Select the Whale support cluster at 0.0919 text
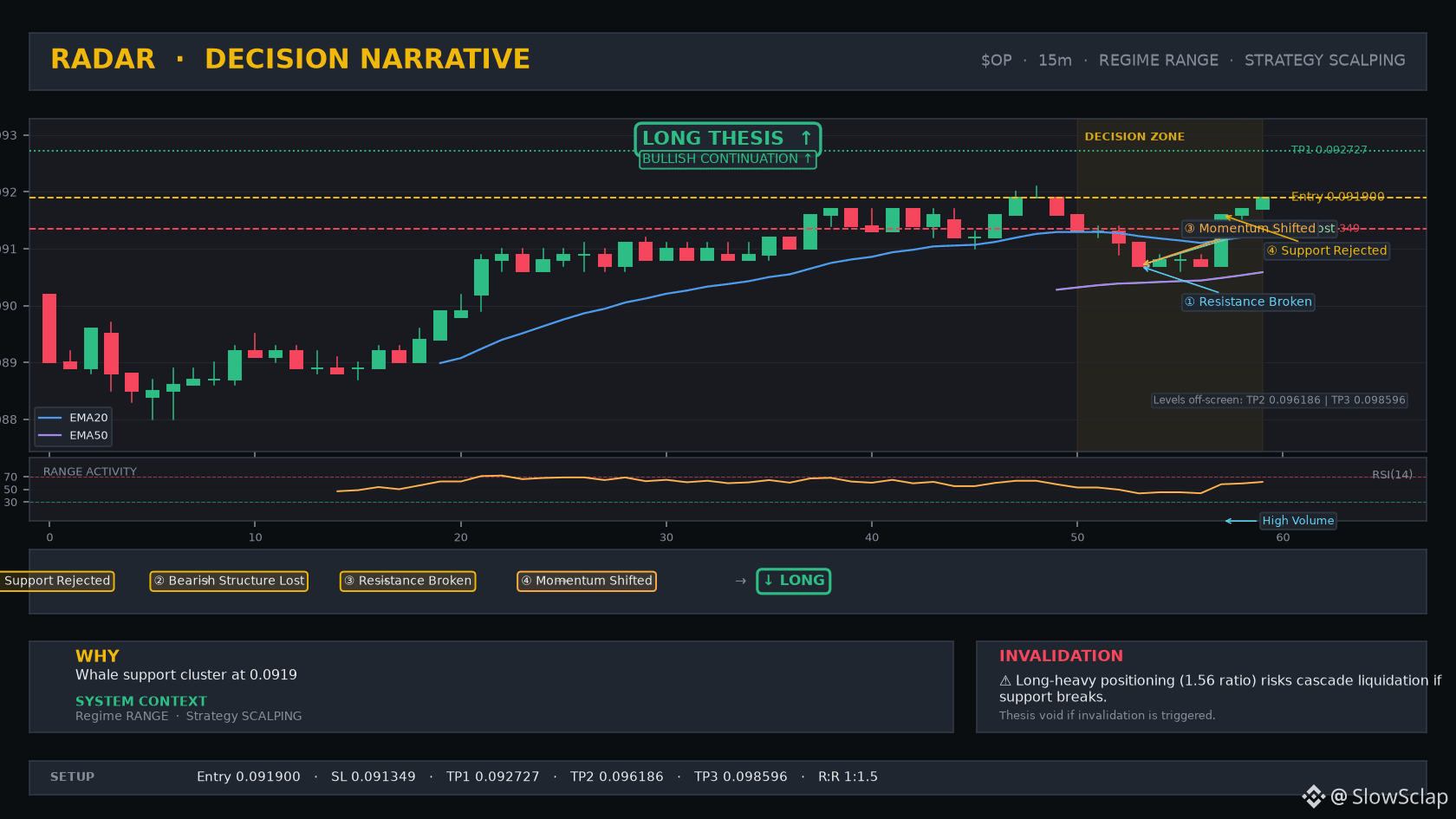This screenshot has height=819, width=1456. click(x=186, y=675)
